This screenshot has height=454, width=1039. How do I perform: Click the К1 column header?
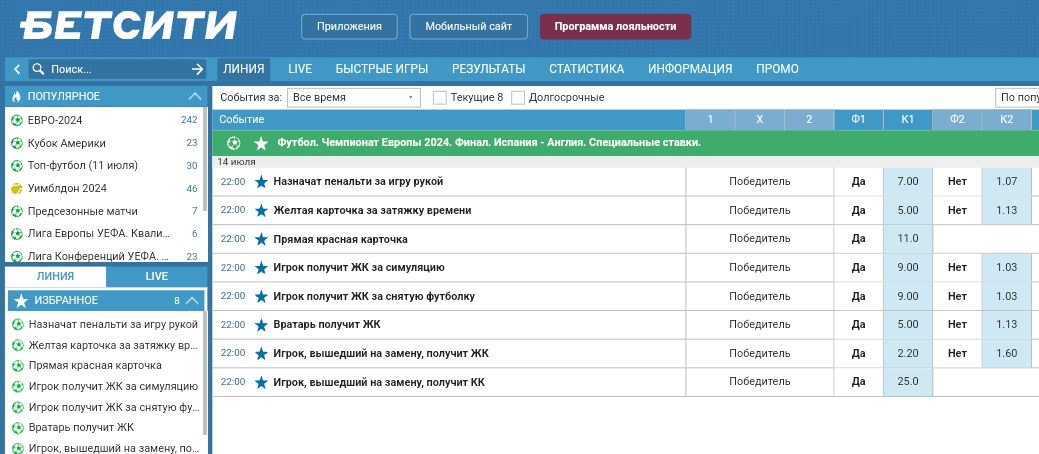[908, 120]
